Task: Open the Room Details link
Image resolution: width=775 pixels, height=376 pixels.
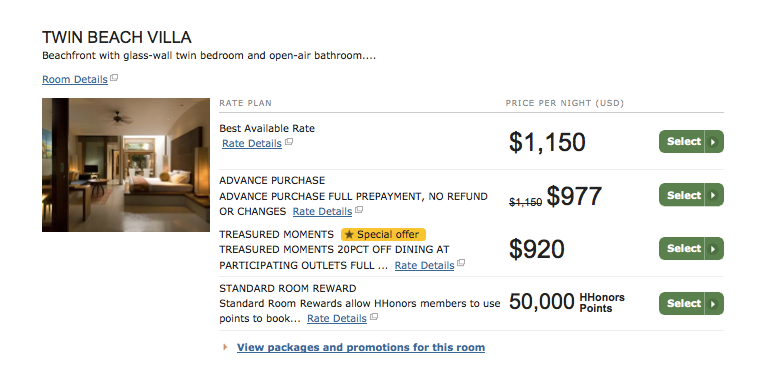Action: point(75,79)
